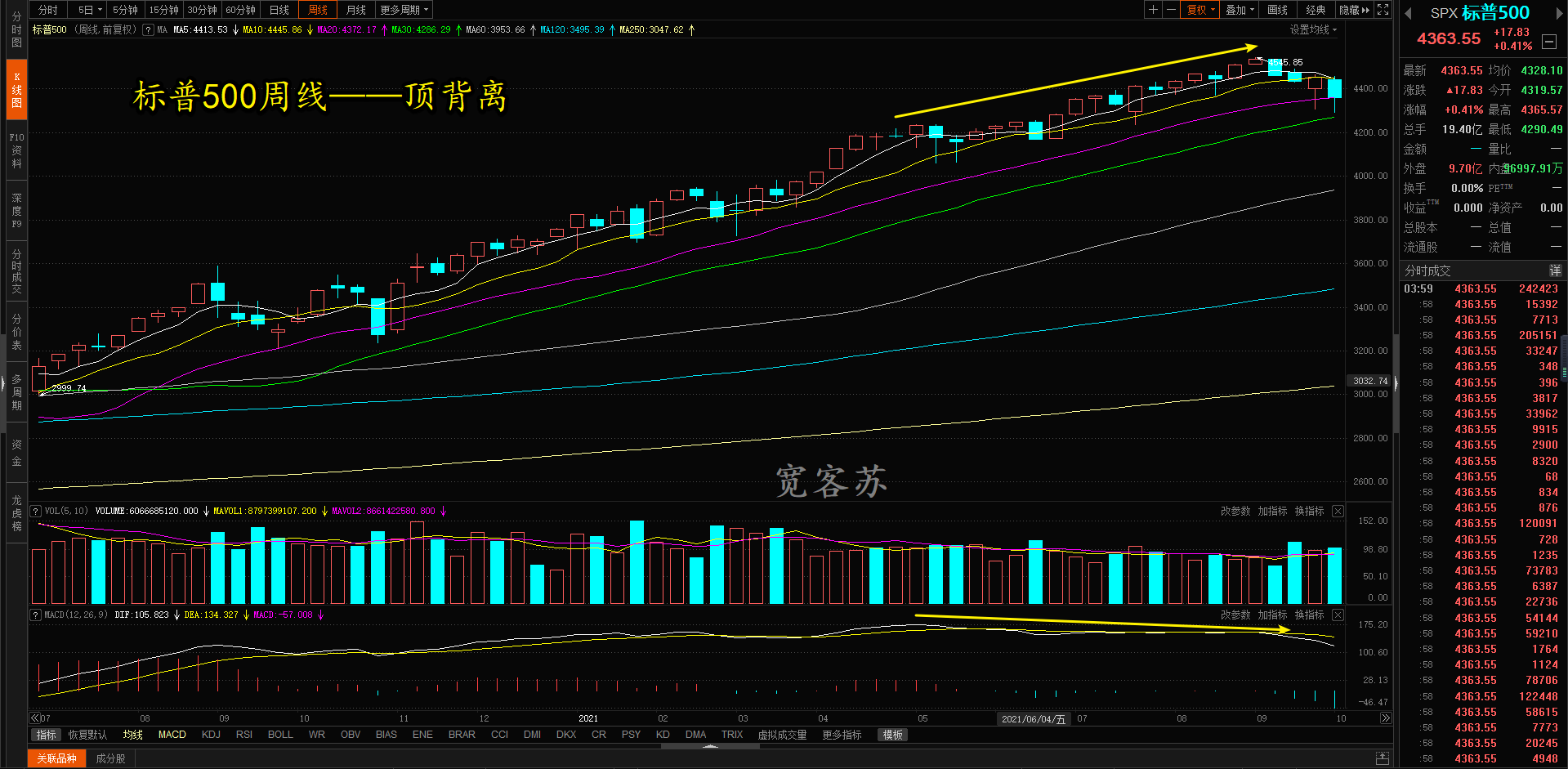The height and width of the screenshot is (769, 1568).
Task: Click 换指标 in MACD panel
Action: click(1310, 615)
